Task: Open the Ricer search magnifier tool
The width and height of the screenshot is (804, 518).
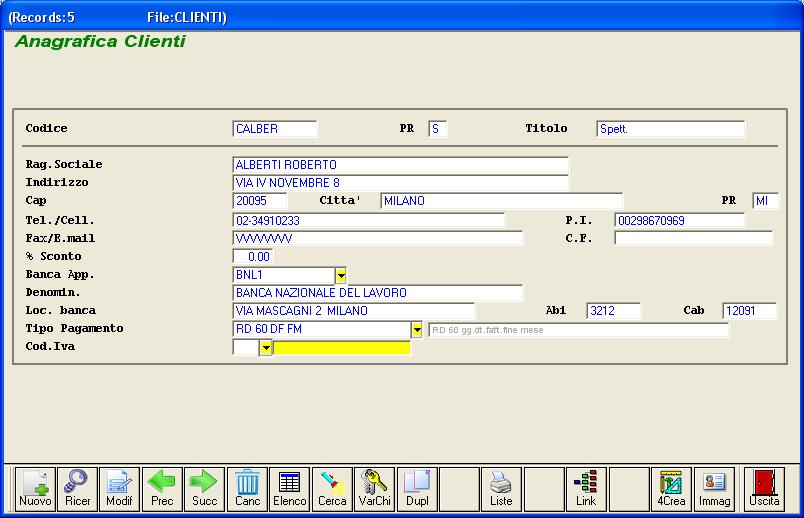Action: click(x=77, y=489)
